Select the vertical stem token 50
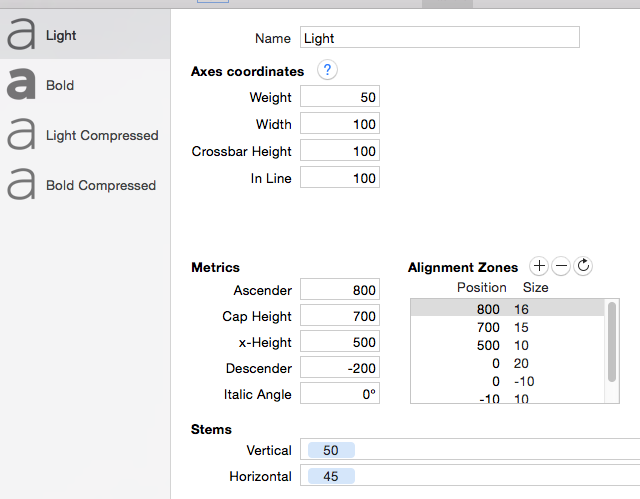 331,450
